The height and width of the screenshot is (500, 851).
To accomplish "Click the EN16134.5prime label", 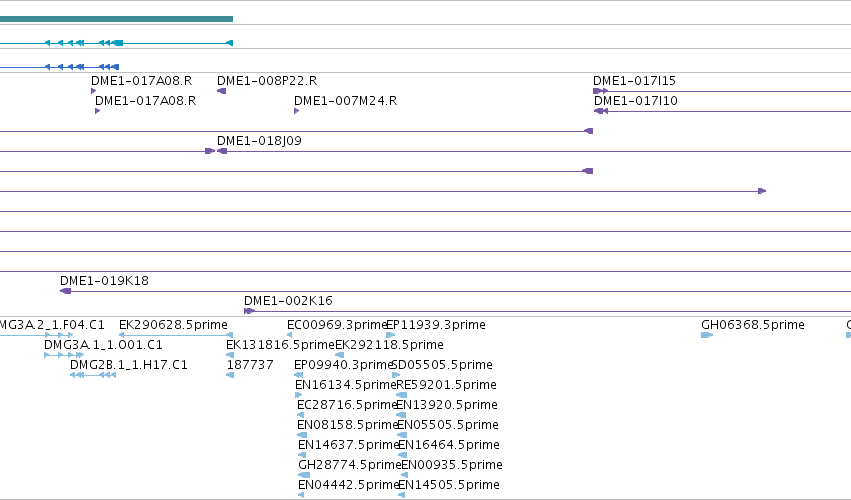I will 346,385.
